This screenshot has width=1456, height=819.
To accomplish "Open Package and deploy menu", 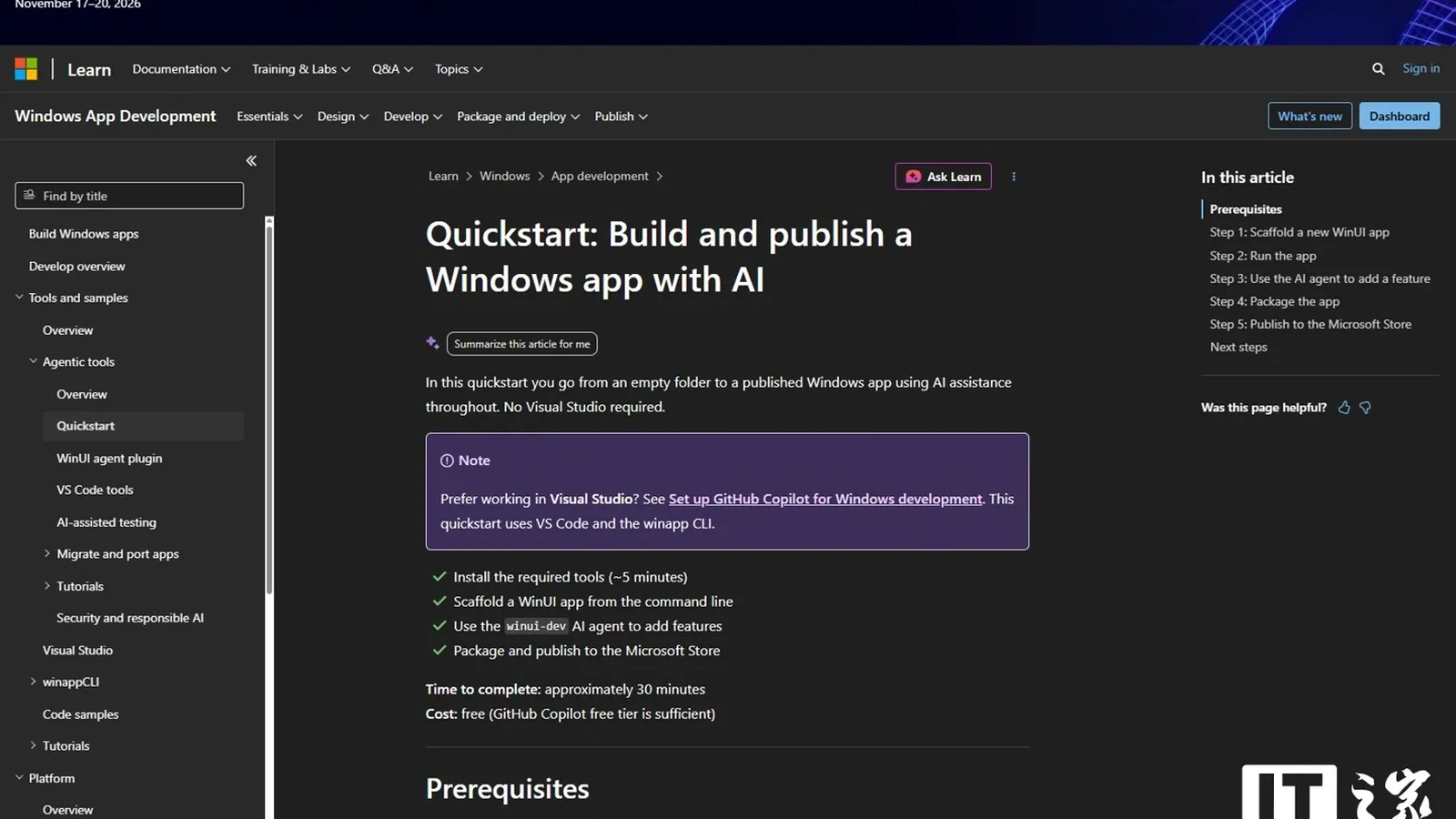I will click(x=518, y=116).
